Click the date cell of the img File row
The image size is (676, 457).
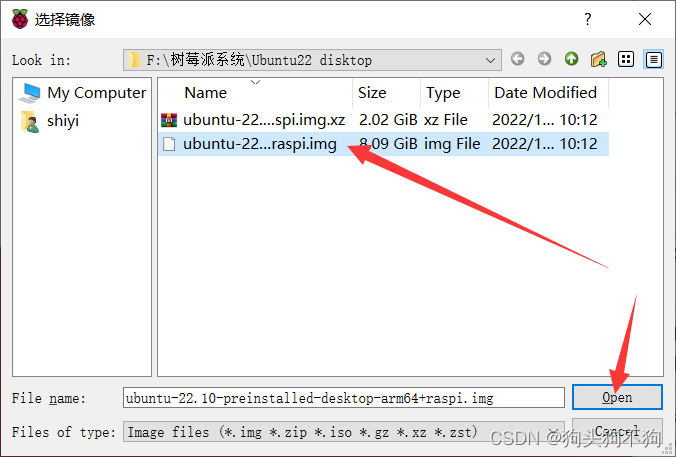[545, 144]
